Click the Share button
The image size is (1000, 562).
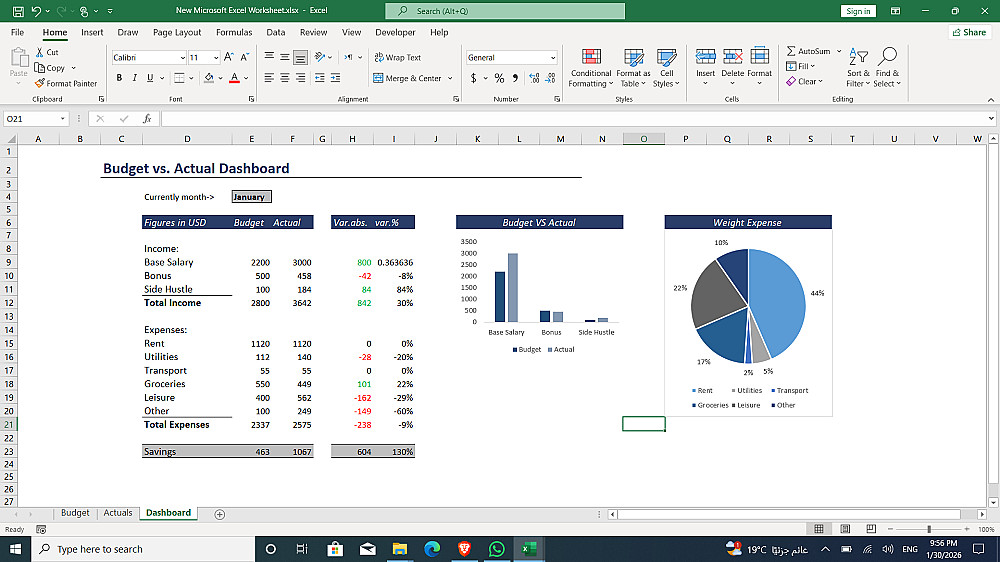[969, 32]
